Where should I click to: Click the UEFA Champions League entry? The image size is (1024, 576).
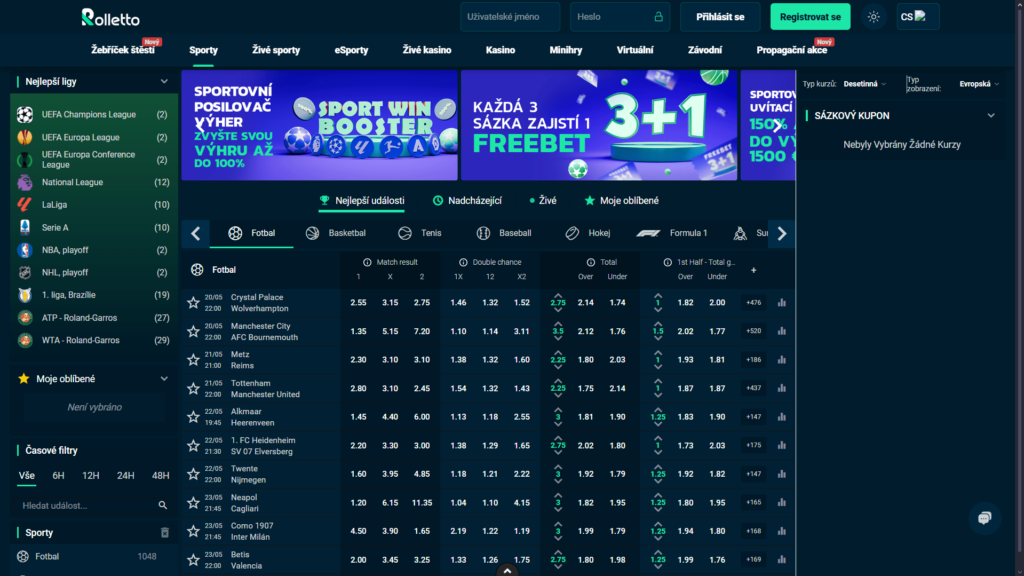(x=88, y=115)
